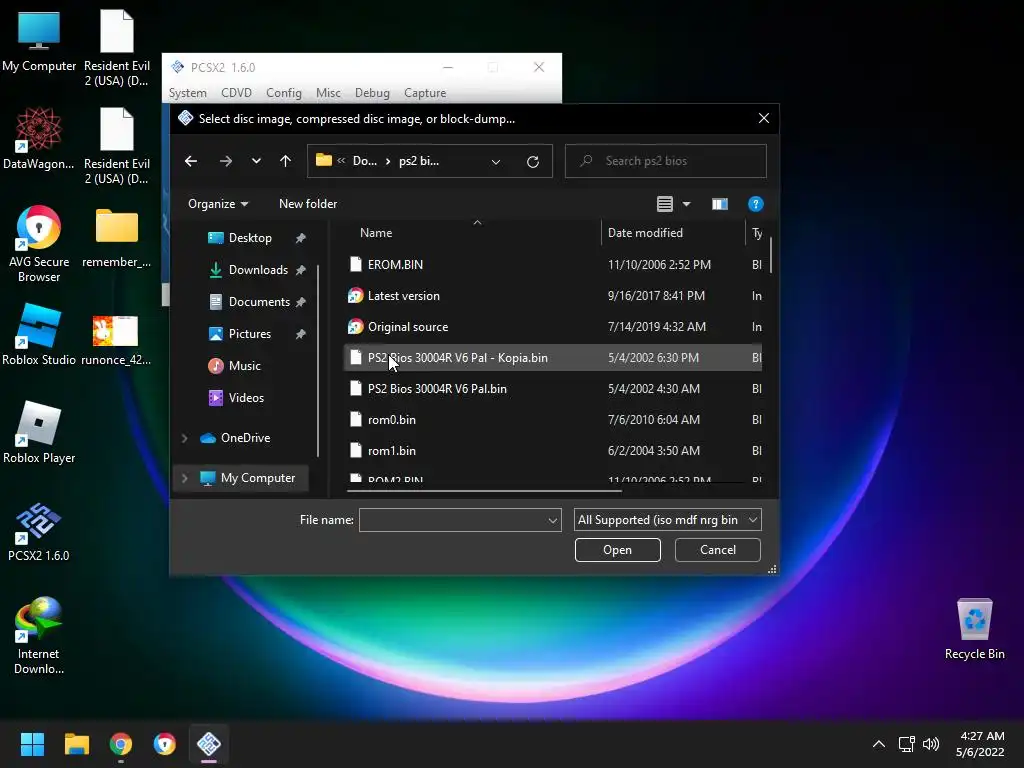The width and height of the screenshot is (1024, 768).
Task: Create a New folder
Action: 308,204
